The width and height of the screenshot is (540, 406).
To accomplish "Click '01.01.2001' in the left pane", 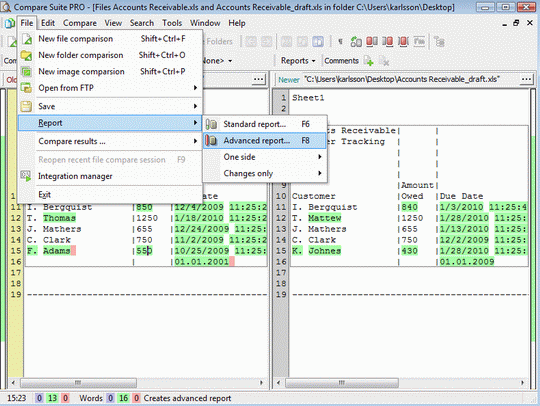I will [201, 262].
